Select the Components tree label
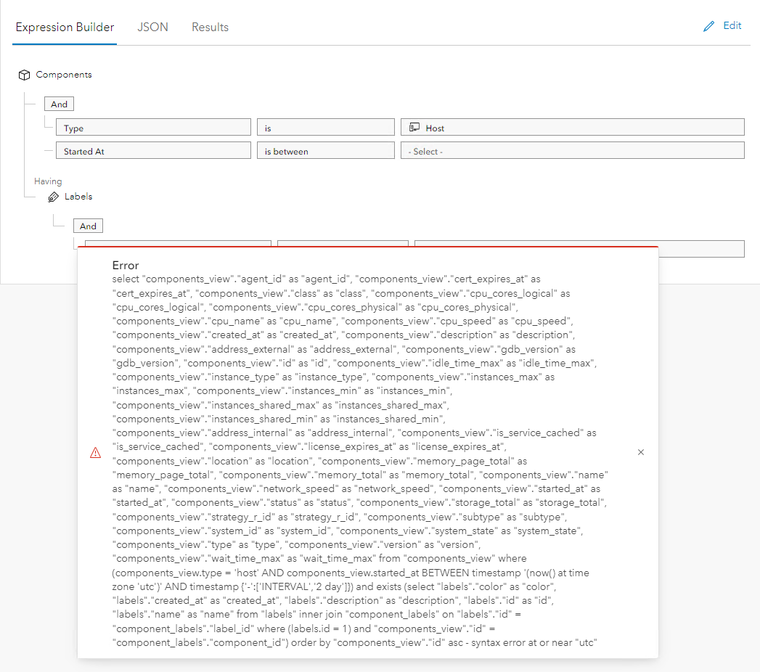The height and width of the screenshot is (672, 760). pyautogui.click(x=63, y=75)
